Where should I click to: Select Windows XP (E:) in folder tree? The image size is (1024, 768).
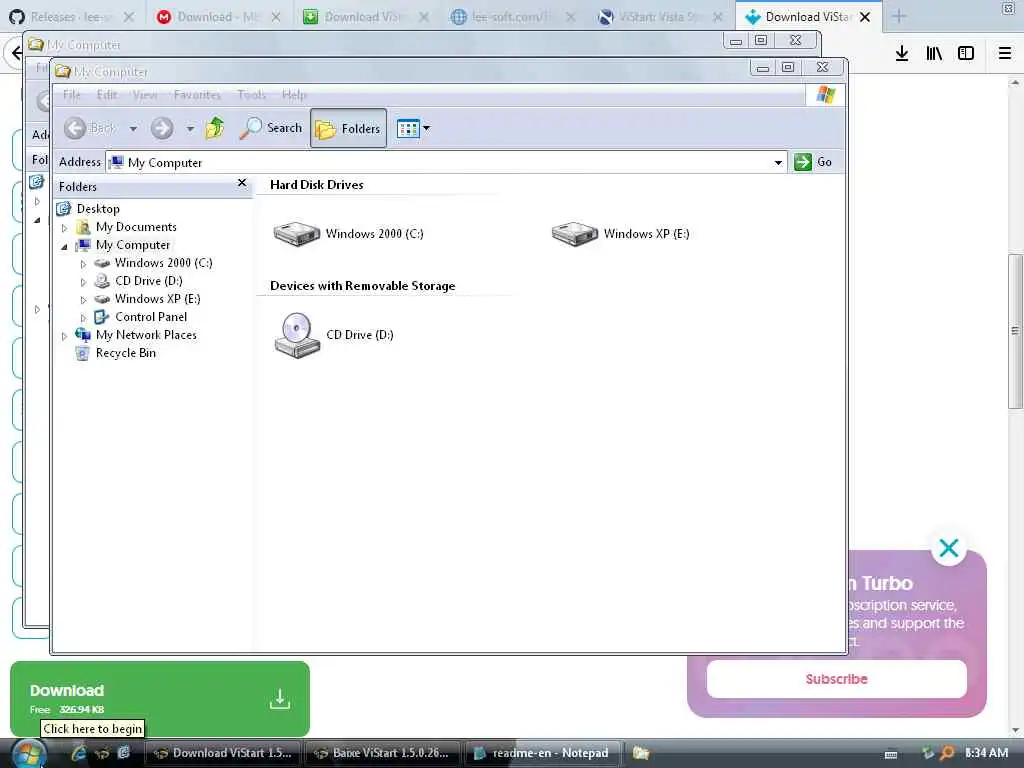coord(157,298)
